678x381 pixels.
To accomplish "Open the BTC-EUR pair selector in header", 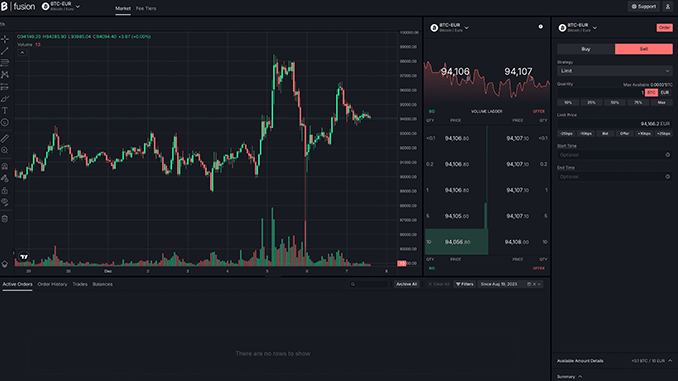I will pos(61,6).
